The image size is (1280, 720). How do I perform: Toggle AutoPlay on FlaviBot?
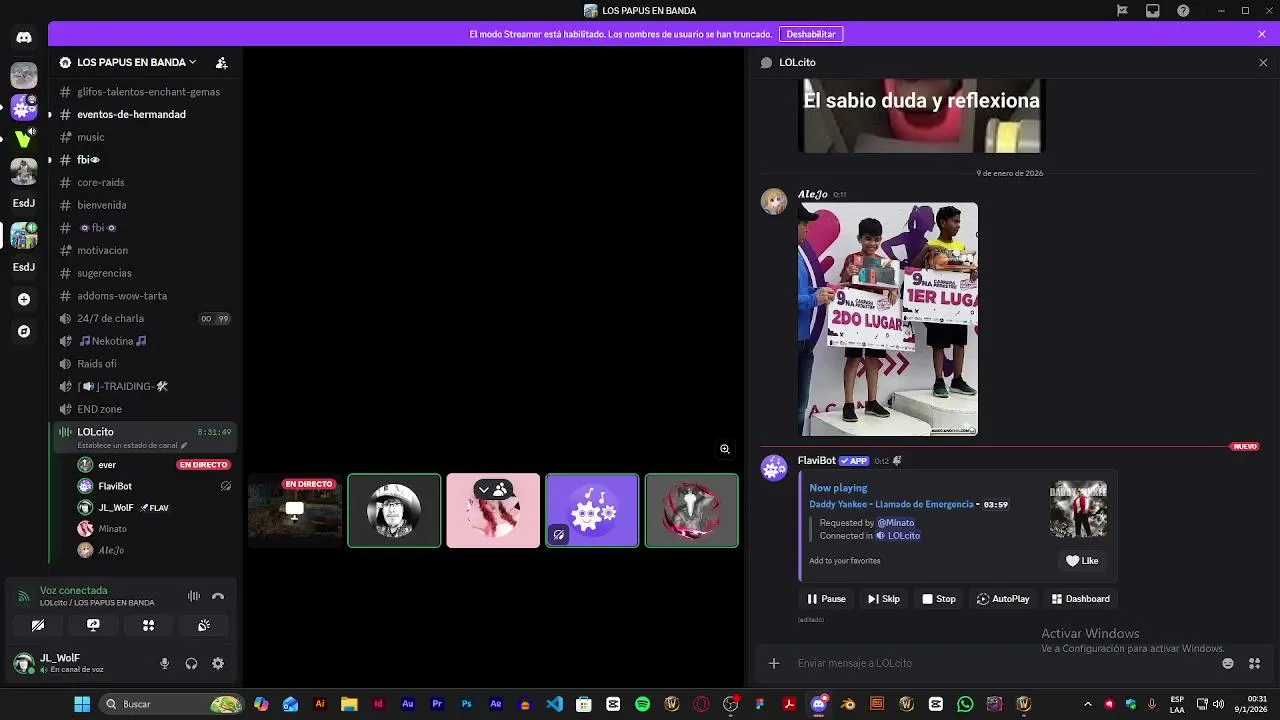click(x=1003, y=599)
